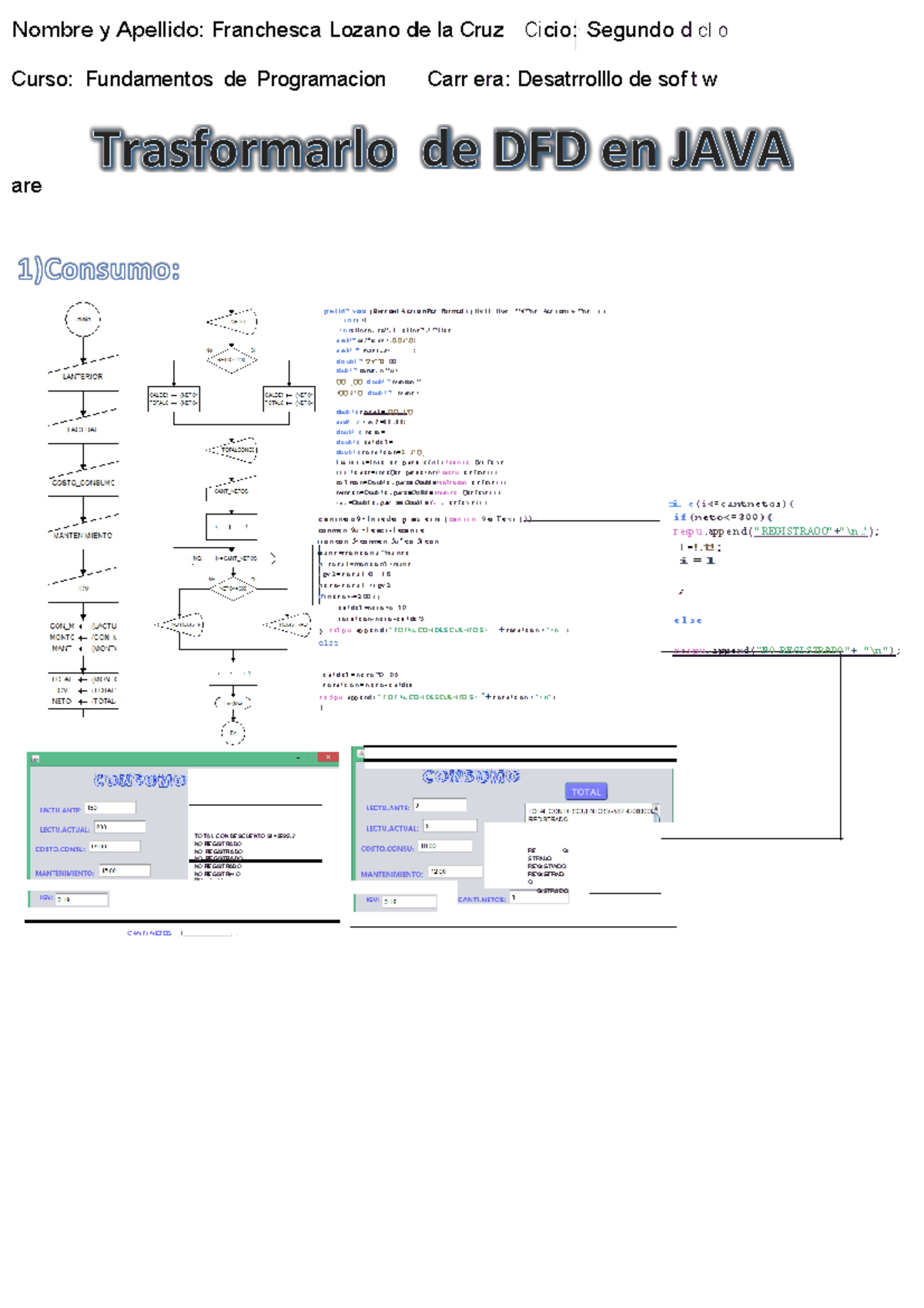Click the left Consumo window's title bar icon
924x1308 pixels.
pyautogui.click(x=35, y=759)
